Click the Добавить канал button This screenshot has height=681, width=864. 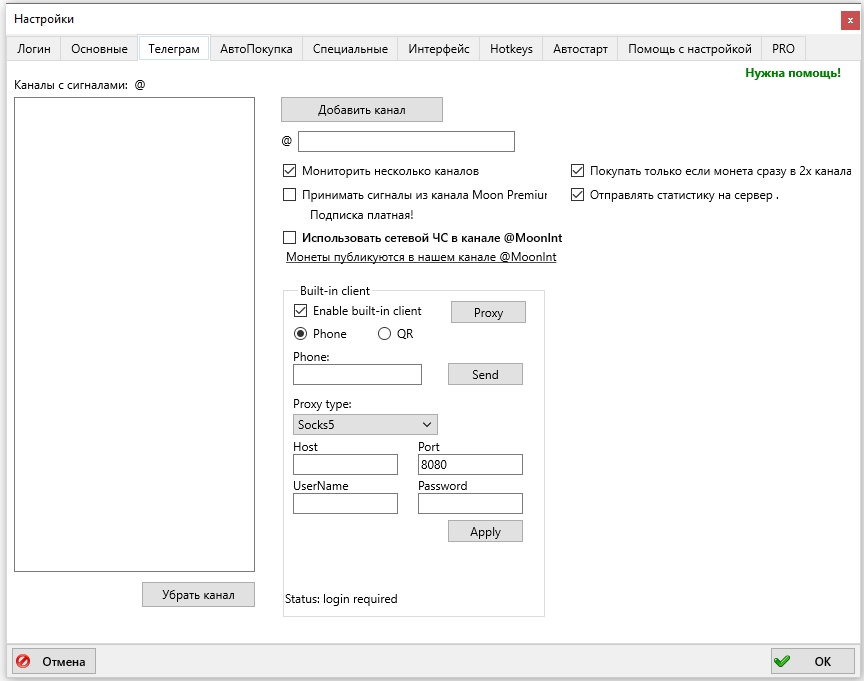(x=361, y=110)
